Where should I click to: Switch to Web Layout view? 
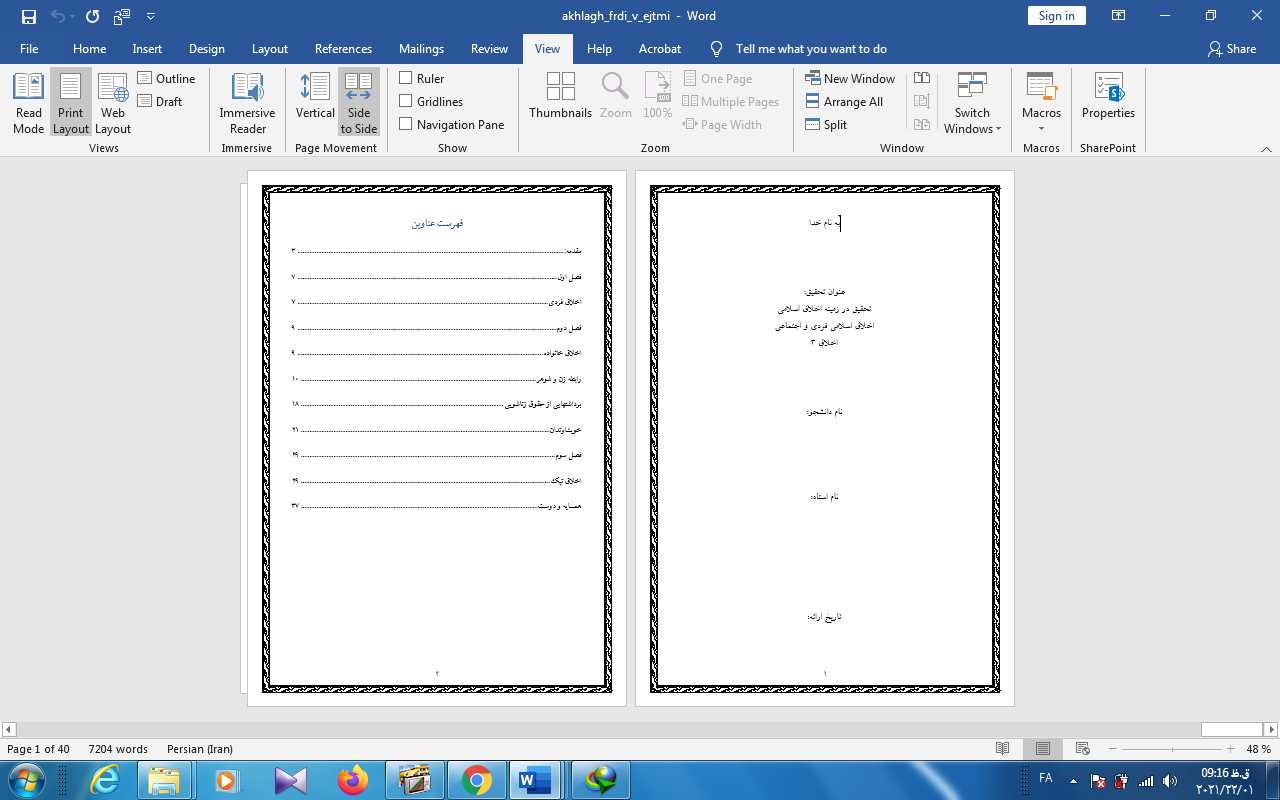pyautogui.click(x=113, y=103)
